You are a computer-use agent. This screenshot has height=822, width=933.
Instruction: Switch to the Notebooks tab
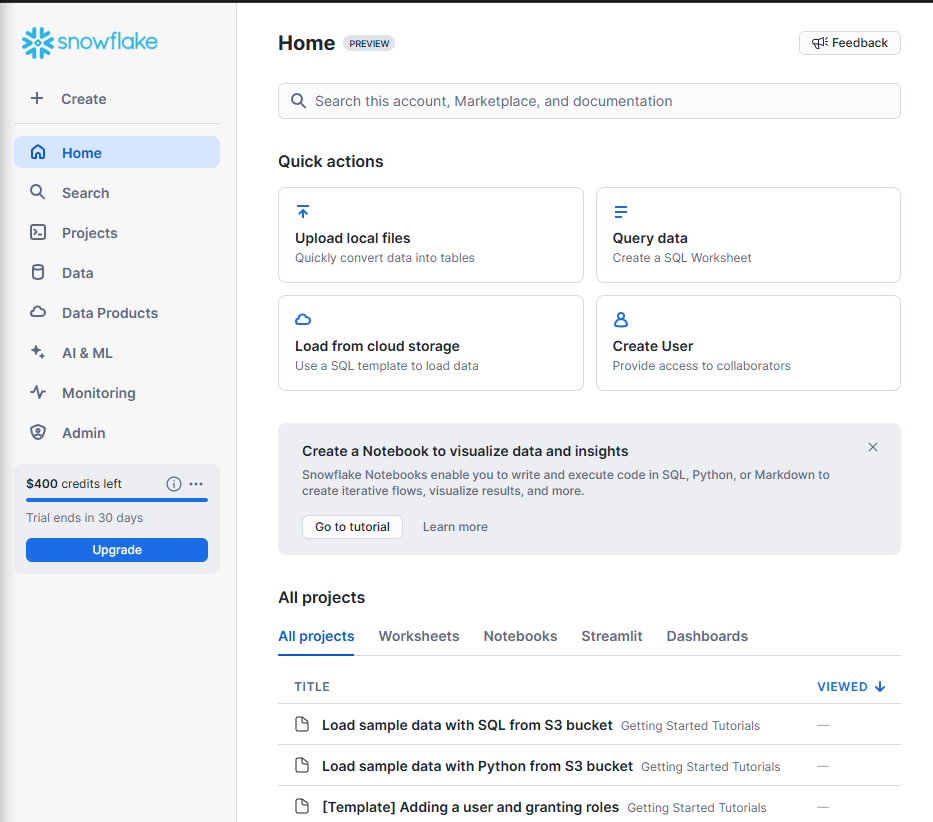[x=520, y=636]
